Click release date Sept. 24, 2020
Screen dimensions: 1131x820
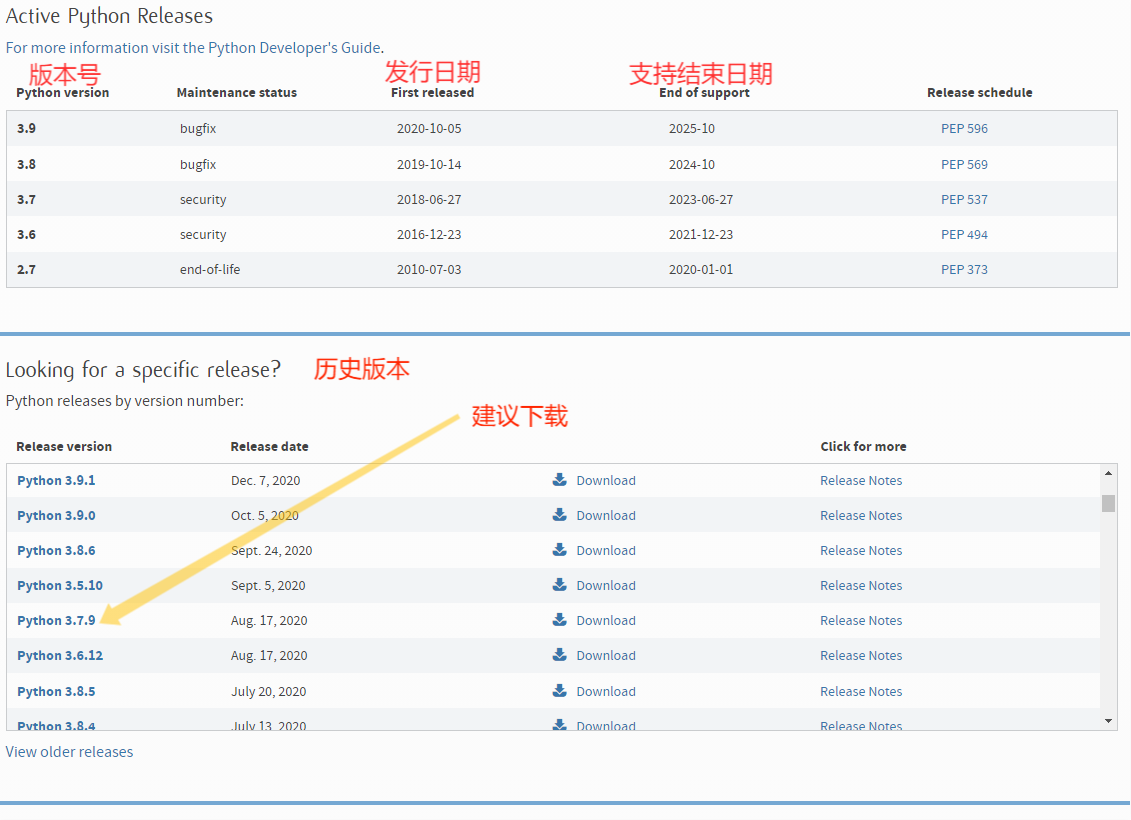click(x=271, y=550)
